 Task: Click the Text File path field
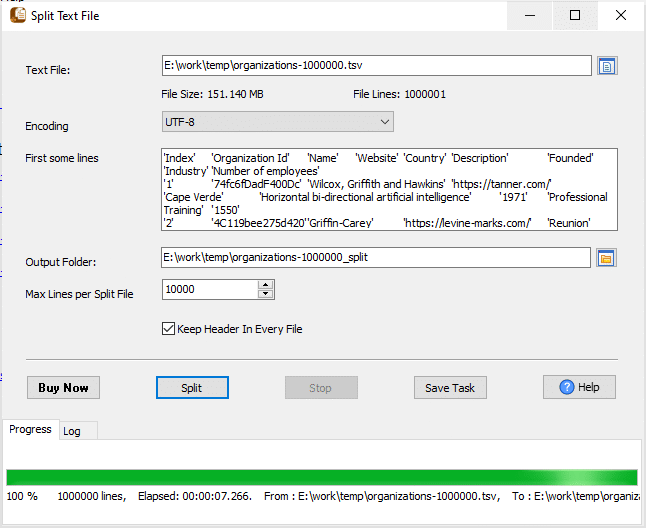(375, 66)
